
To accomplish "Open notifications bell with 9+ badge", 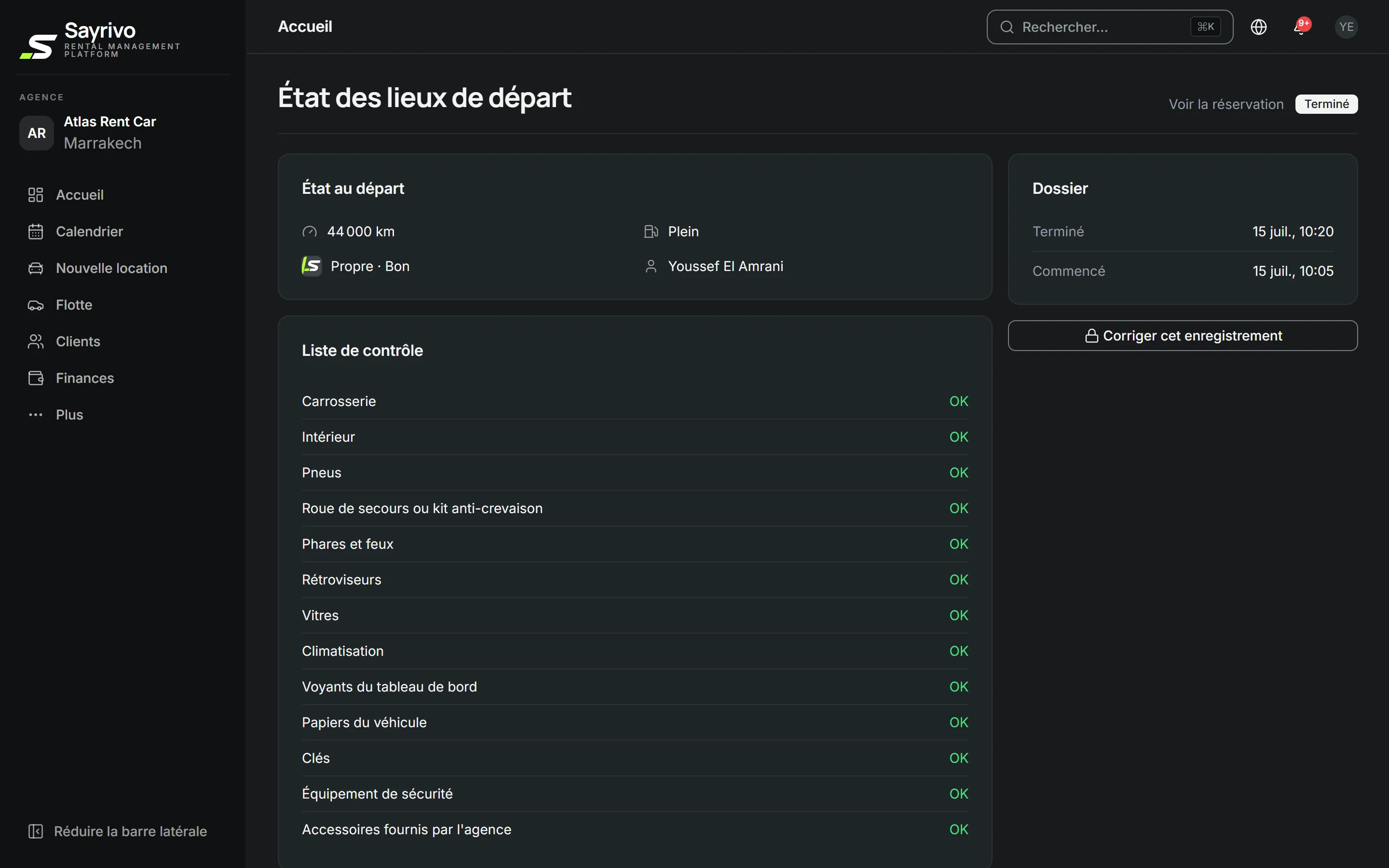I will (1302, 27).
